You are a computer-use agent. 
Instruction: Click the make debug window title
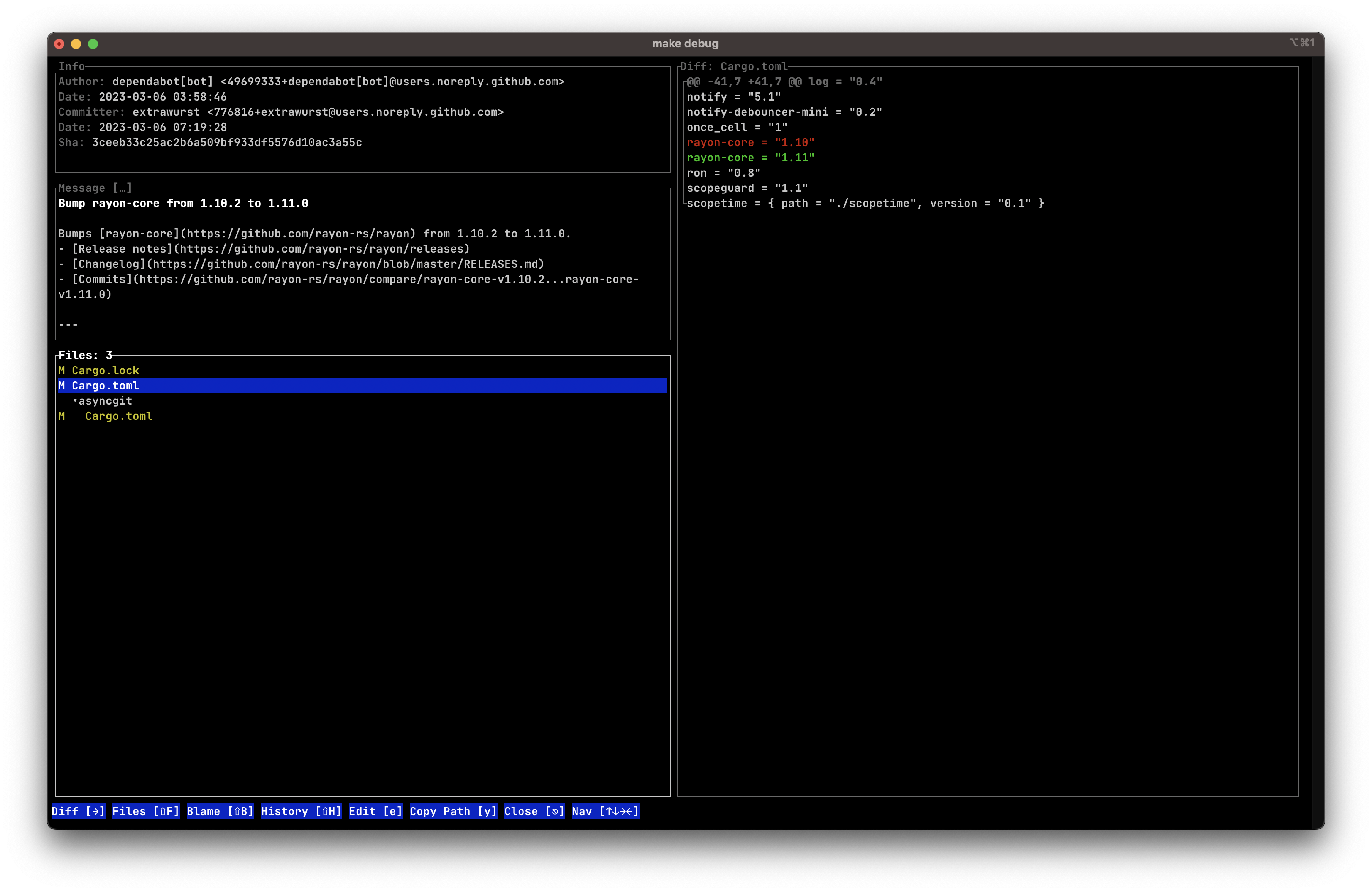pos(685,43)
